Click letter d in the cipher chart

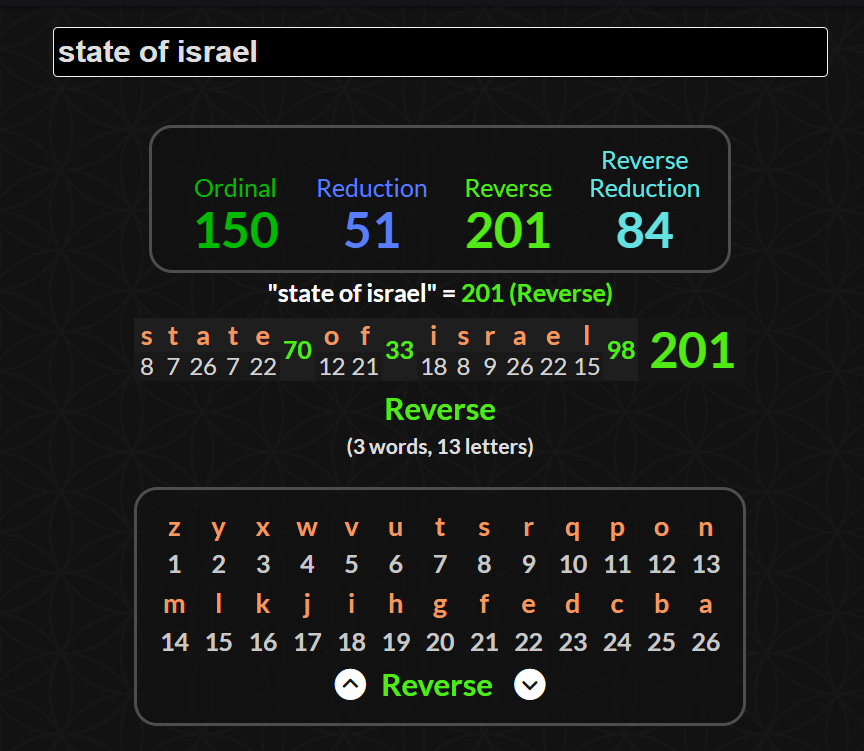pos(573,604)
